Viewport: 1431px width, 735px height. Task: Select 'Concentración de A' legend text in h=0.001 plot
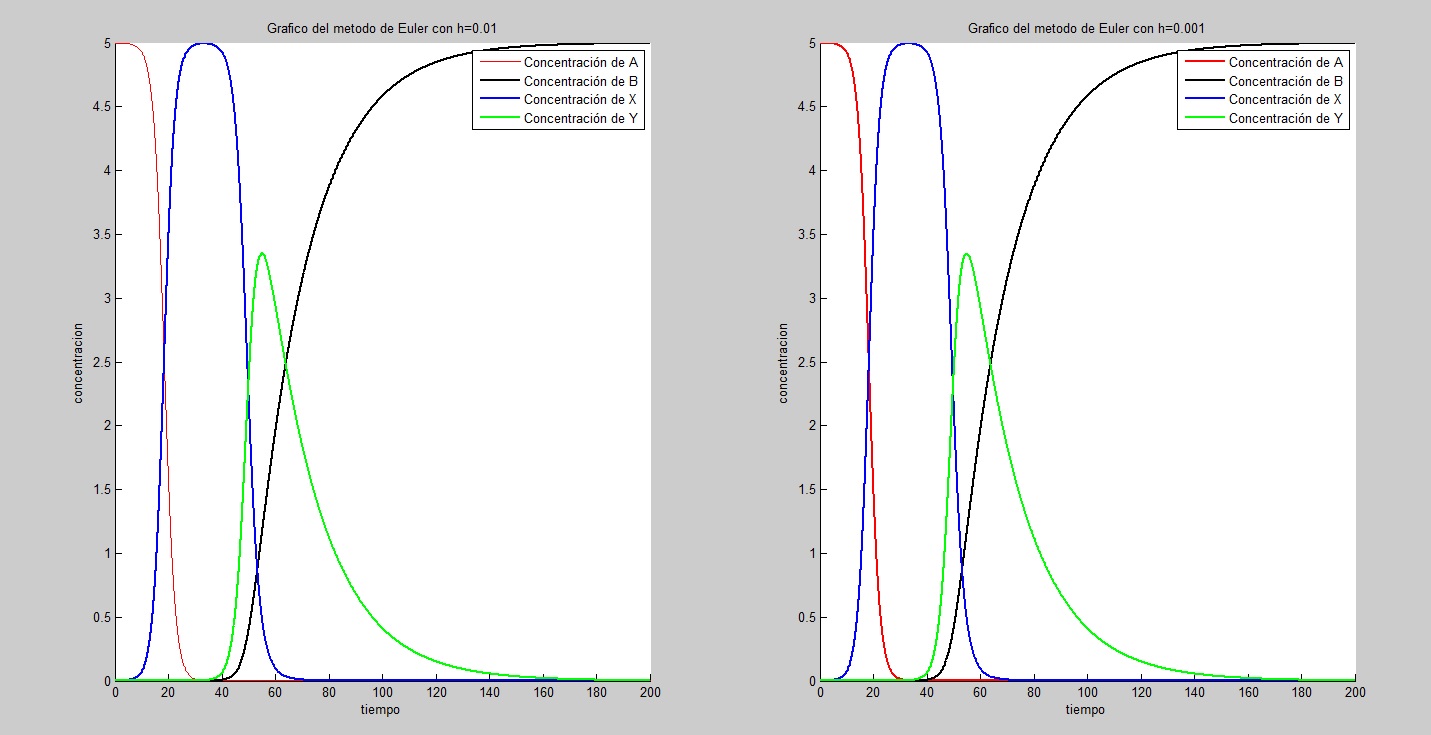click(x=1285, y=62)
